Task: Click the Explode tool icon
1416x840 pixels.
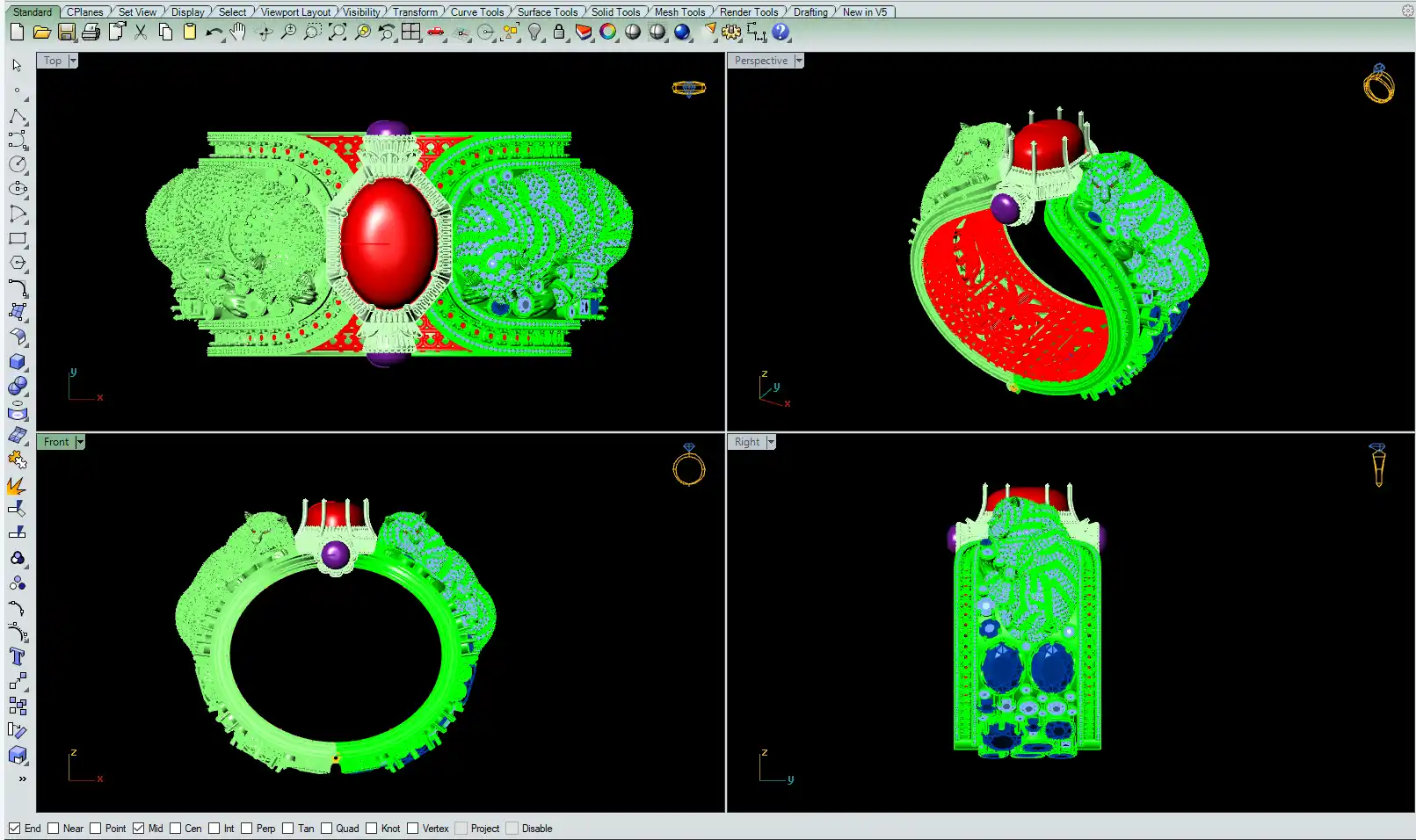Action: click(17, 485)
